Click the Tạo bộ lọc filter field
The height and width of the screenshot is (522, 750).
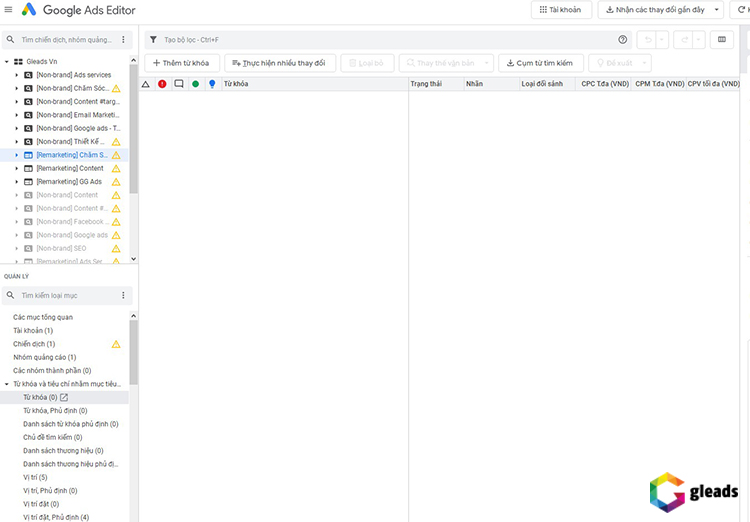[x=380, y=40]
